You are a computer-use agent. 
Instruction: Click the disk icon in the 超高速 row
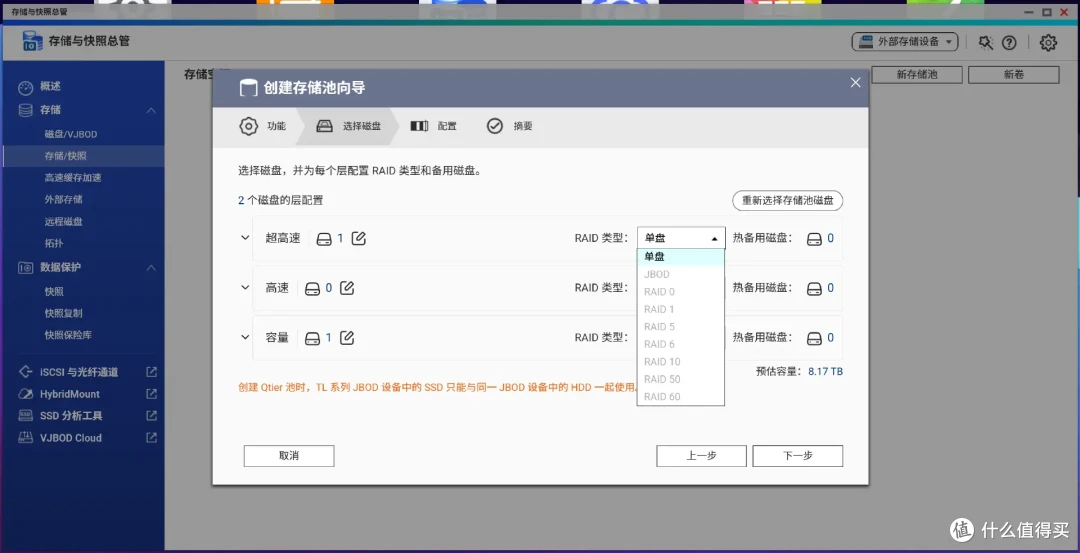click(x=324, y=239)
